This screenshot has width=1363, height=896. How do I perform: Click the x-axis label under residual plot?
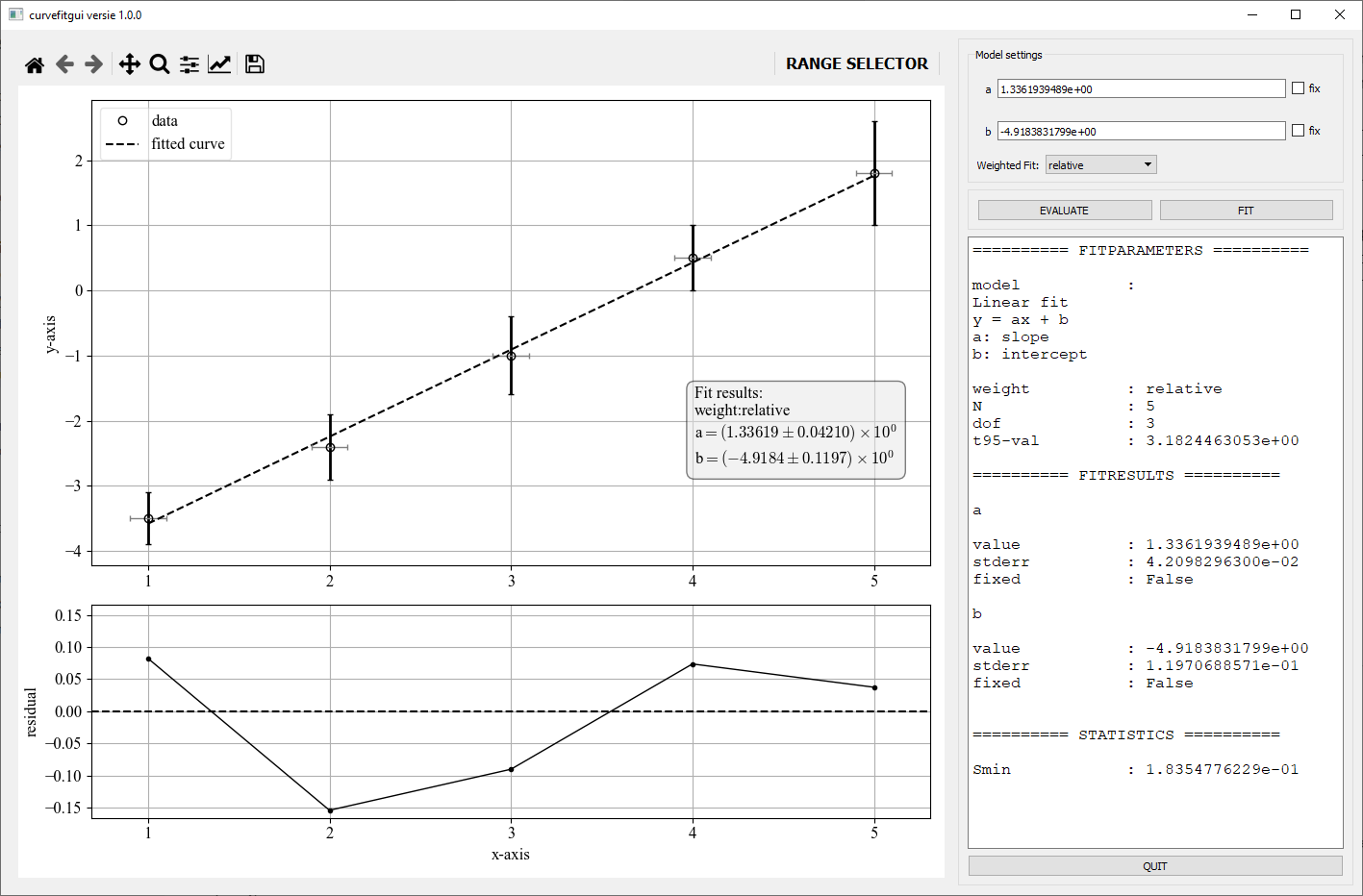511,855
